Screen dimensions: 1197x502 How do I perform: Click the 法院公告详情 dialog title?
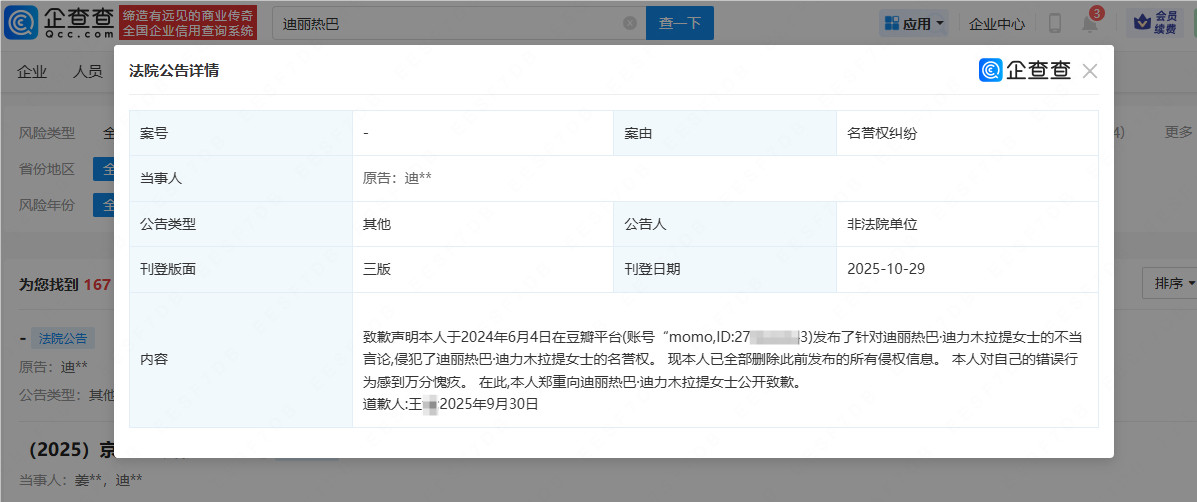tap(175, 71)
